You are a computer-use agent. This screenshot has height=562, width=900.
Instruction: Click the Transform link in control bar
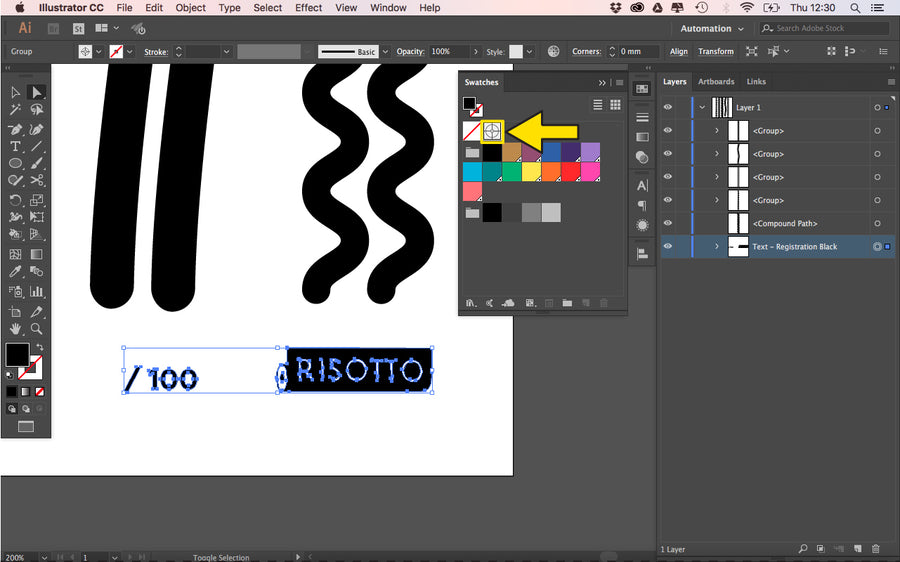tap(715, 51)
